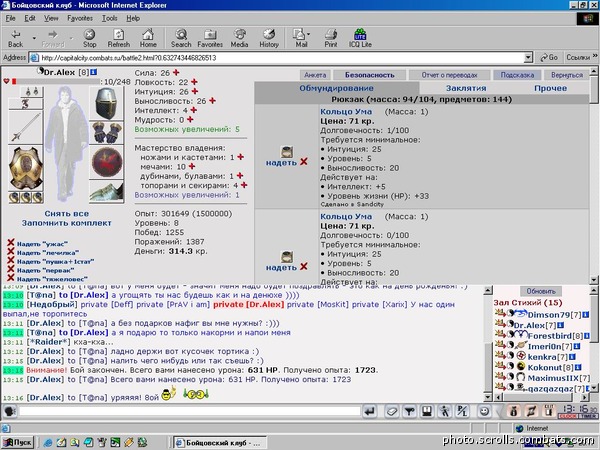This screenshot has width=600, height=450.
Task: Expand the address bar dropdown
Action: [528, 58]
